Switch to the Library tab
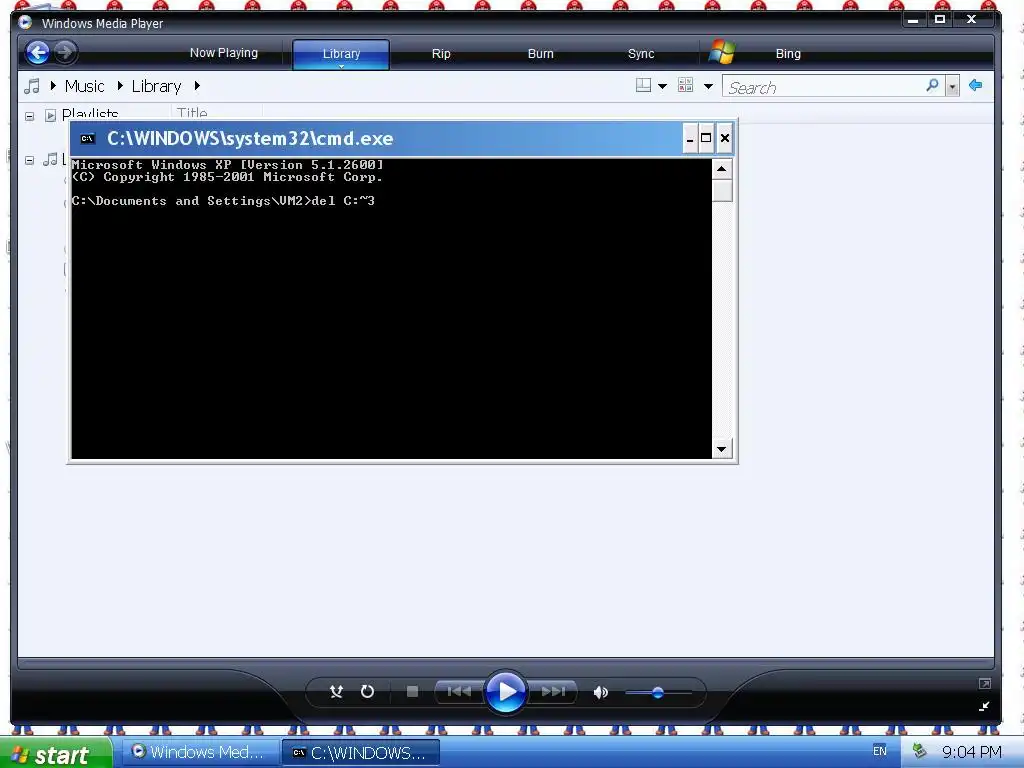The width and height of the screenshot is (1024, 768). 341,54
